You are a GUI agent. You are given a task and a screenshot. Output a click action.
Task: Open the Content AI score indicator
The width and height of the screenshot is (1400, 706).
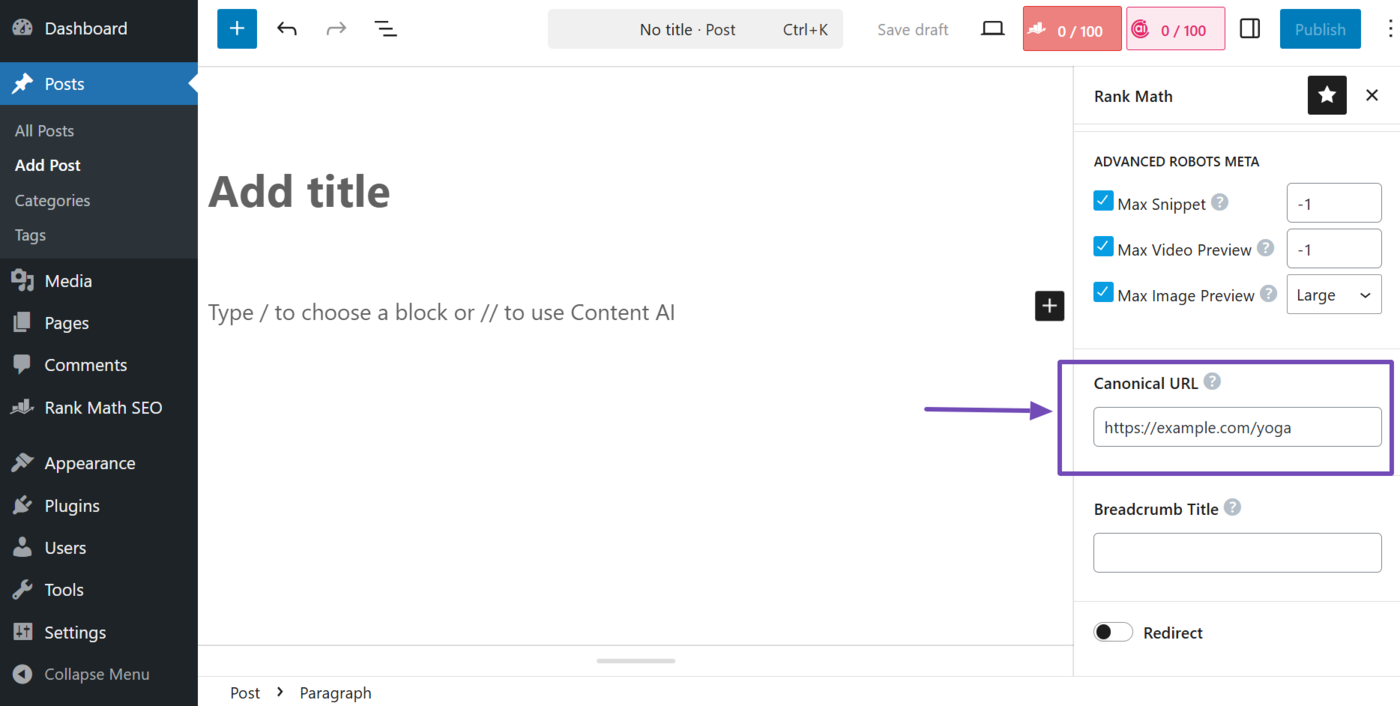(1174, 30)
